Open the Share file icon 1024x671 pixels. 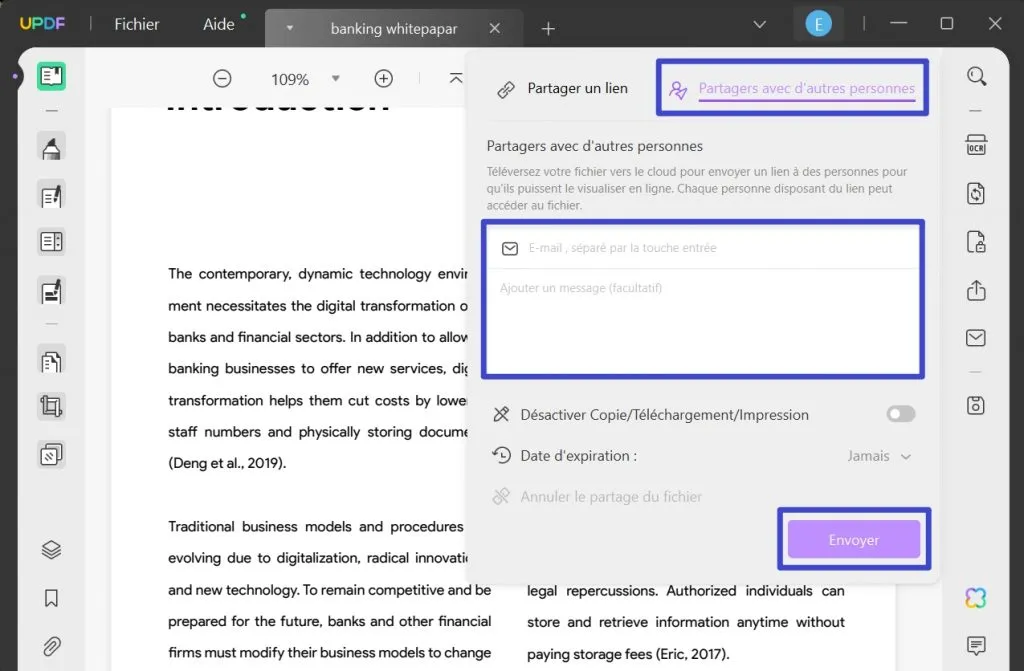(976, 290)
